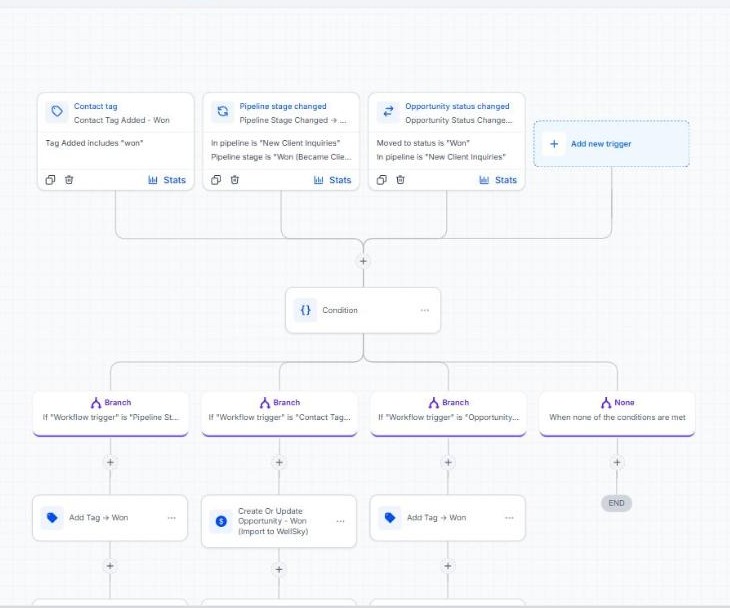Image resolution: width=730 pixels, height=608 pixels.
Task: Open the Pipeline St... Branch
Action: pos(110,414)
